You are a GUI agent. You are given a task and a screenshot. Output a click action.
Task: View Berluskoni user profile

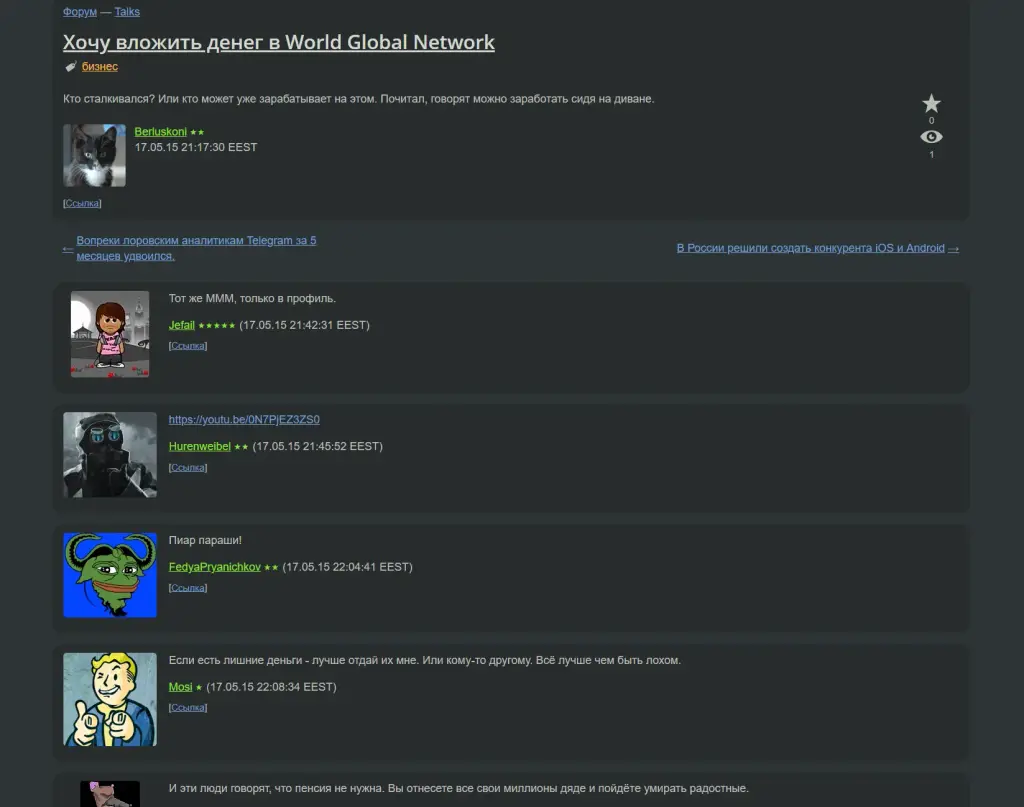(x=161, y=132)
